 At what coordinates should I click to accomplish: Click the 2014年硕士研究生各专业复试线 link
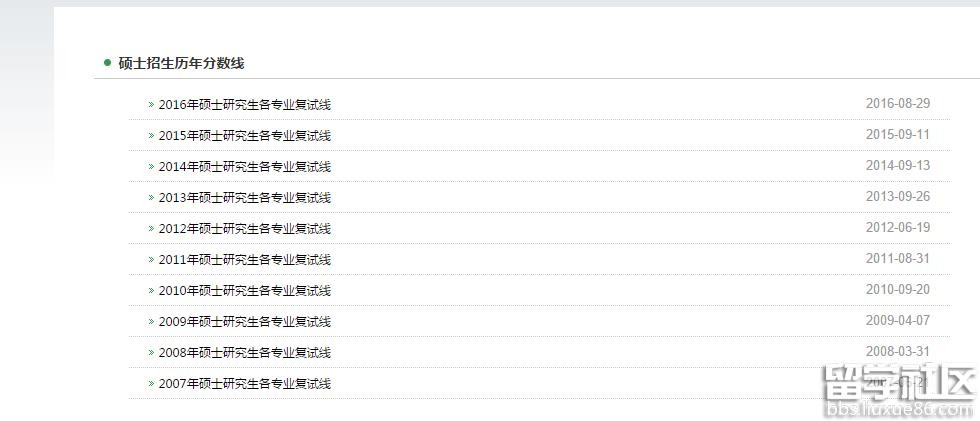coord(244,166)
